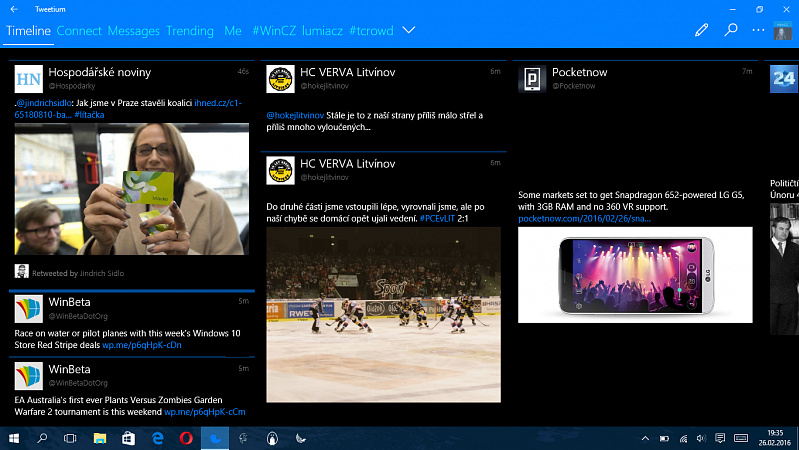Launch Opera from the taskbar
Image resolution: width=799 pixels, height=450 pixels.
pyautogui.click(x=186, y=438)
